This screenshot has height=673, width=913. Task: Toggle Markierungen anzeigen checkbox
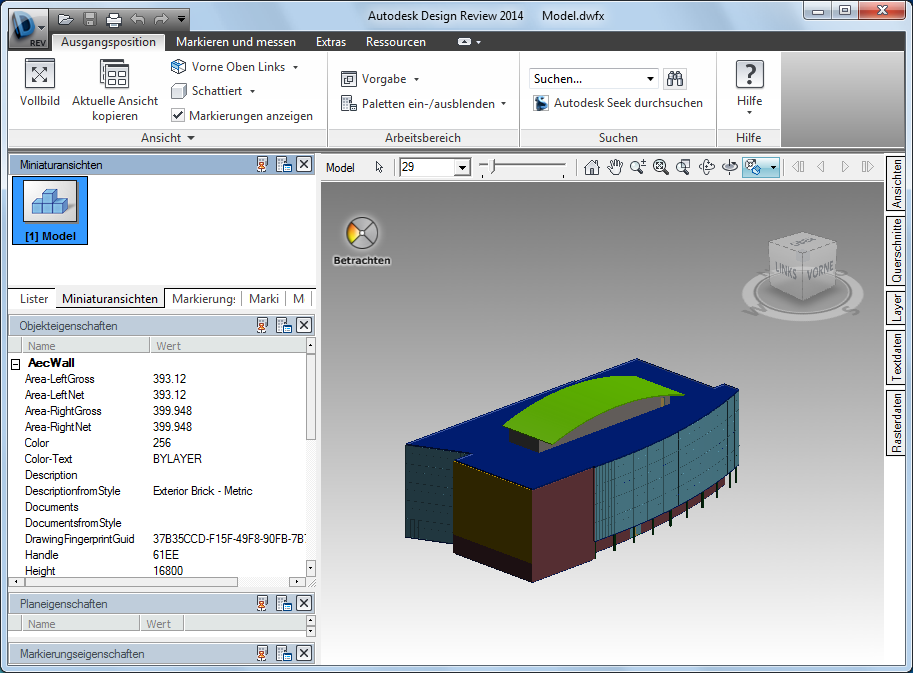[178, 115]
